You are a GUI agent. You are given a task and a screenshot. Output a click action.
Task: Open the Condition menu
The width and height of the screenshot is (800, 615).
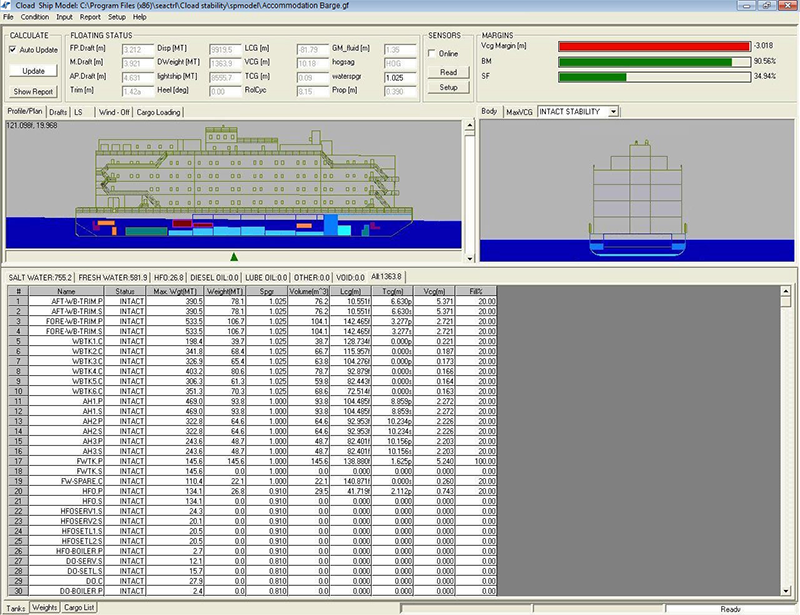click(x=34, y=17)
